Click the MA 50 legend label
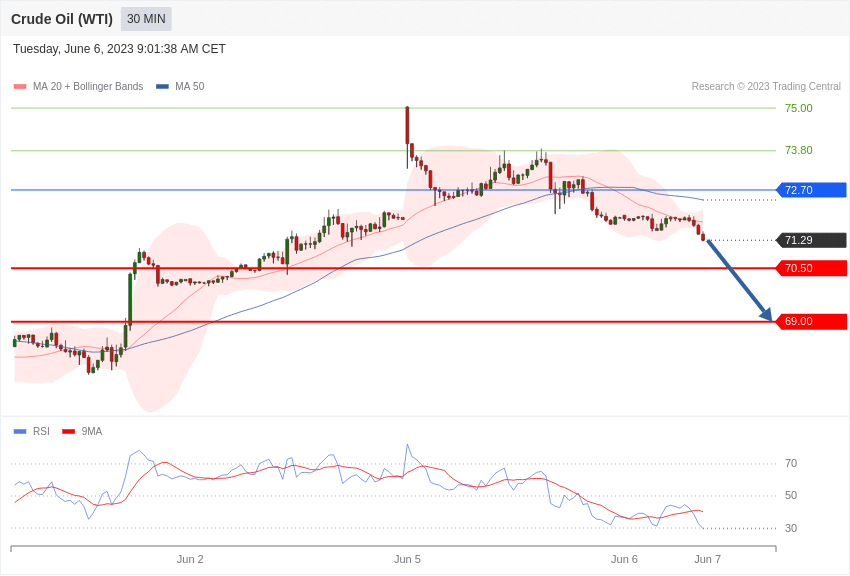850x576 pixels. coord(190,86)
